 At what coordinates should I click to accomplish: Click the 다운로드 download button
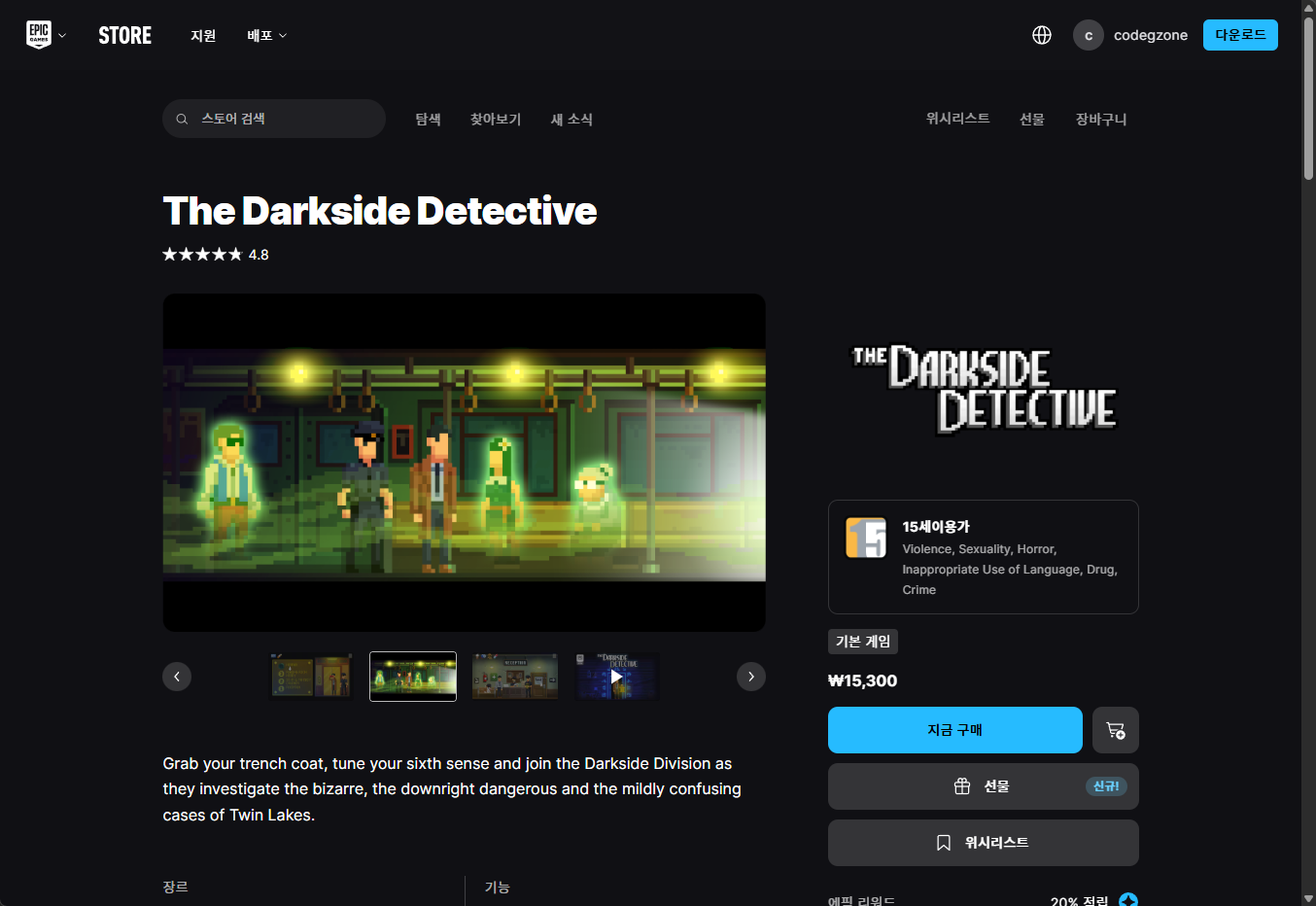tap(1240, 35)
